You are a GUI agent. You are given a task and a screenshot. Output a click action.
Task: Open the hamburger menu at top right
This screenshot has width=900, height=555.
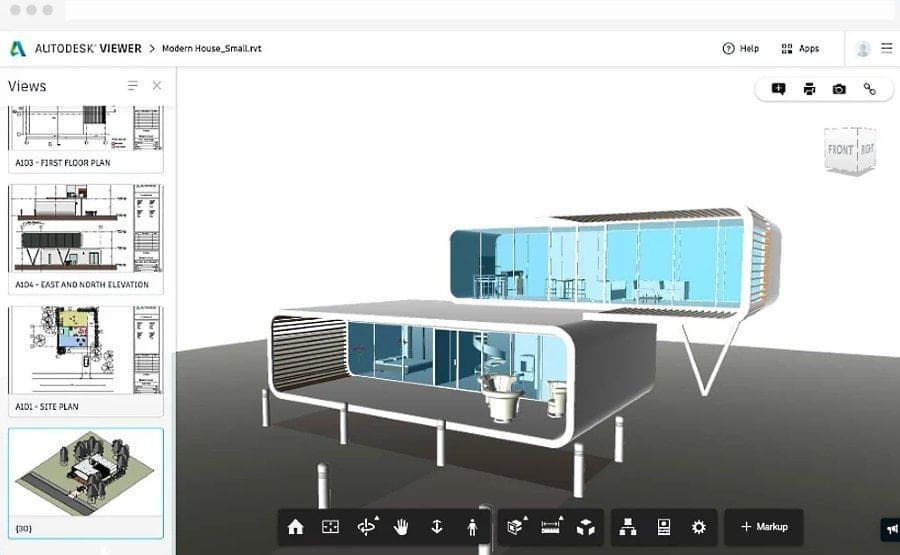(x=886, y=48)
